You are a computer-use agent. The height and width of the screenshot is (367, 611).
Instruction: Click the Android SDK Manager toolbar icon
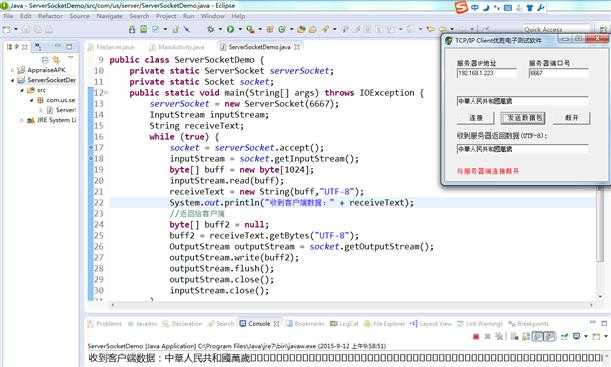pyautogui.click(x=132, y=29)
